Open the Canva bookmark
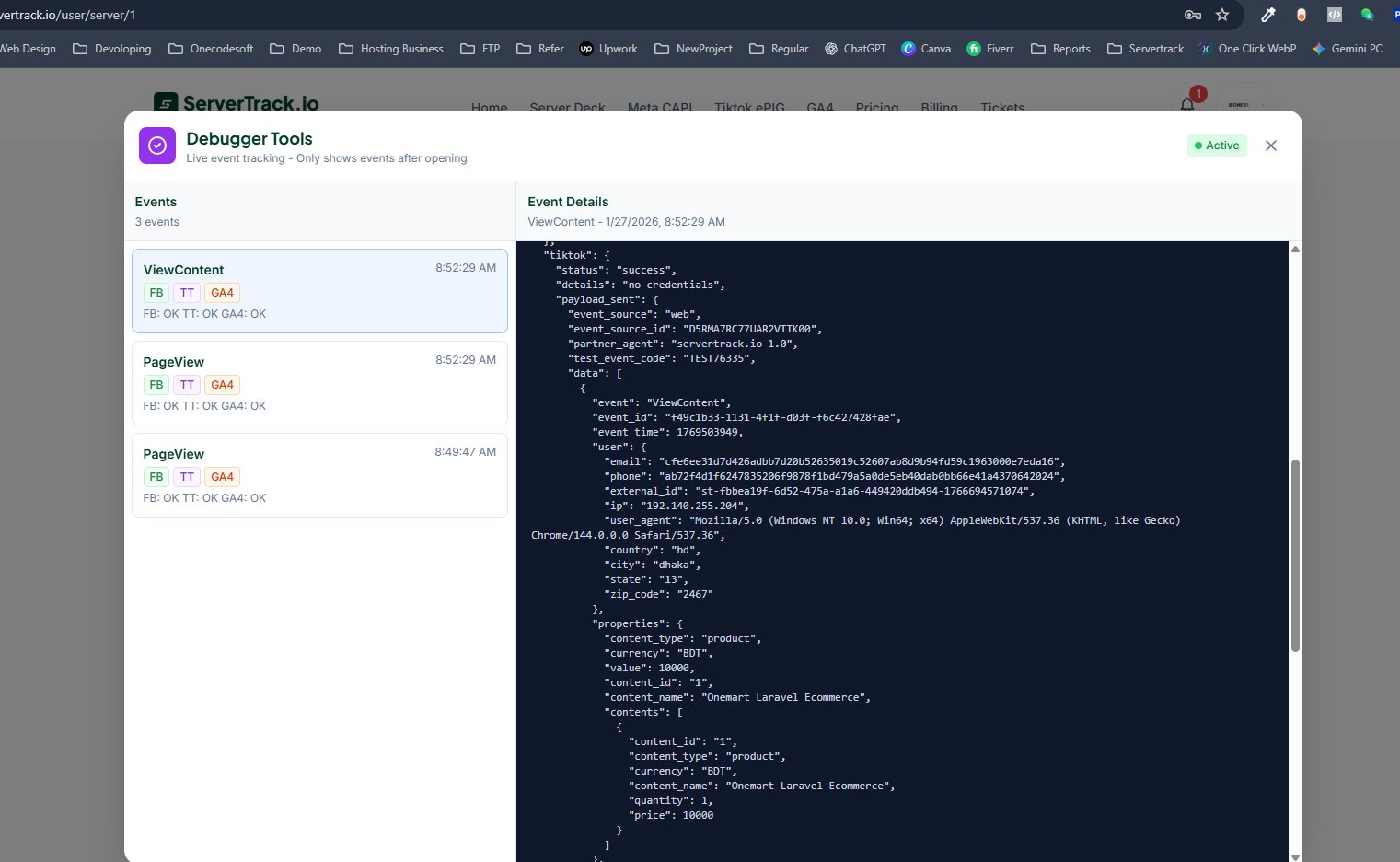 [926, 49]
